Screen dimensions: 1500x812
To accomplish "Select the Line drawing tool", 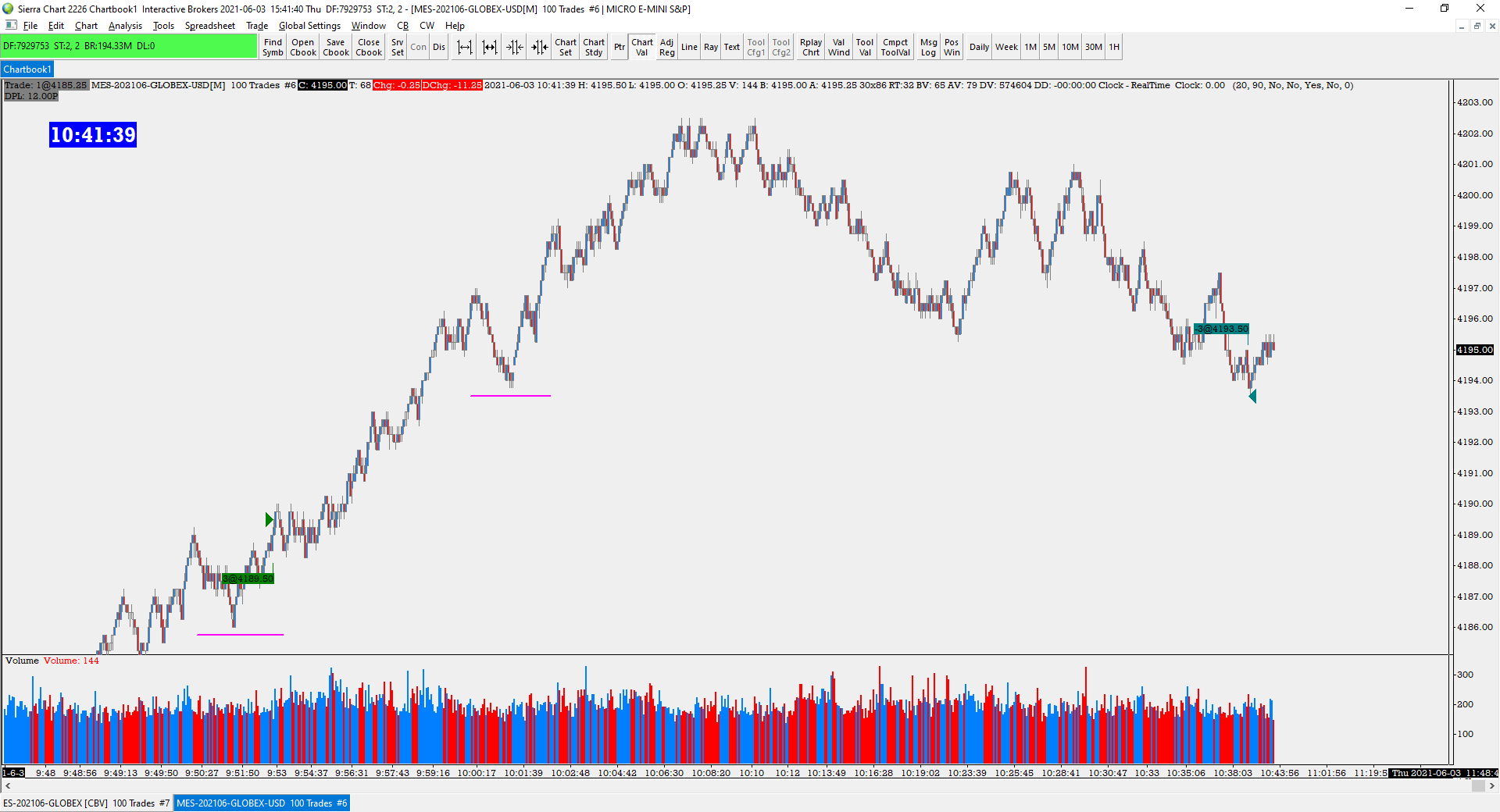I will click(x=689, y=47).
